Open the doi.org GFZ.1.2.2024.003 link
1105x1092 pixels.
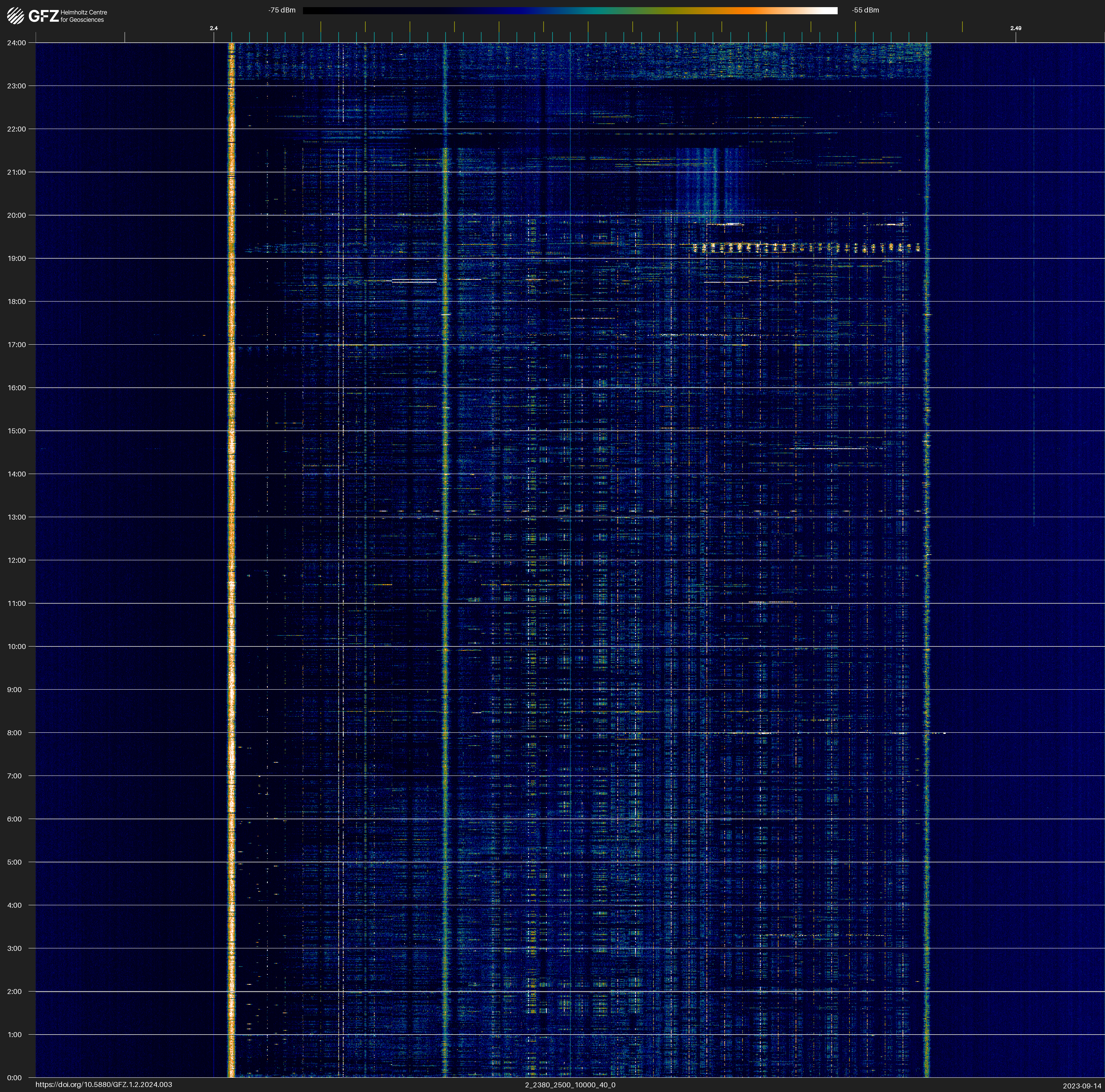point(103,1085)
